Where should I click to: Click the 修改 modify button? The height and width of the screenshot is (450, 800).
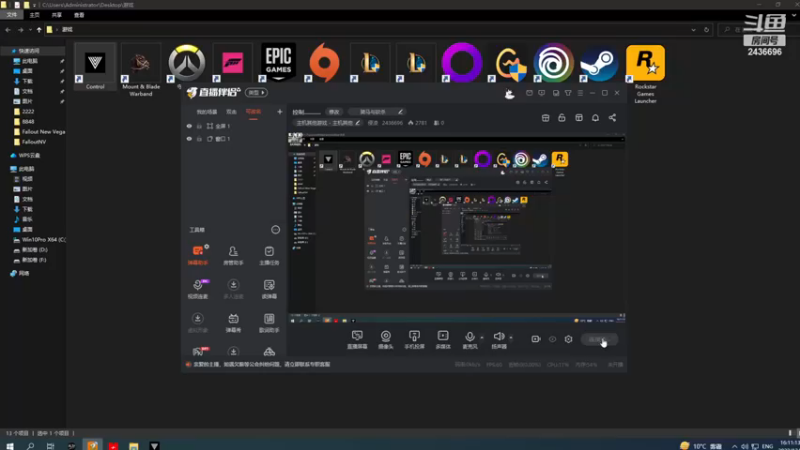click(x=334, y=112)
